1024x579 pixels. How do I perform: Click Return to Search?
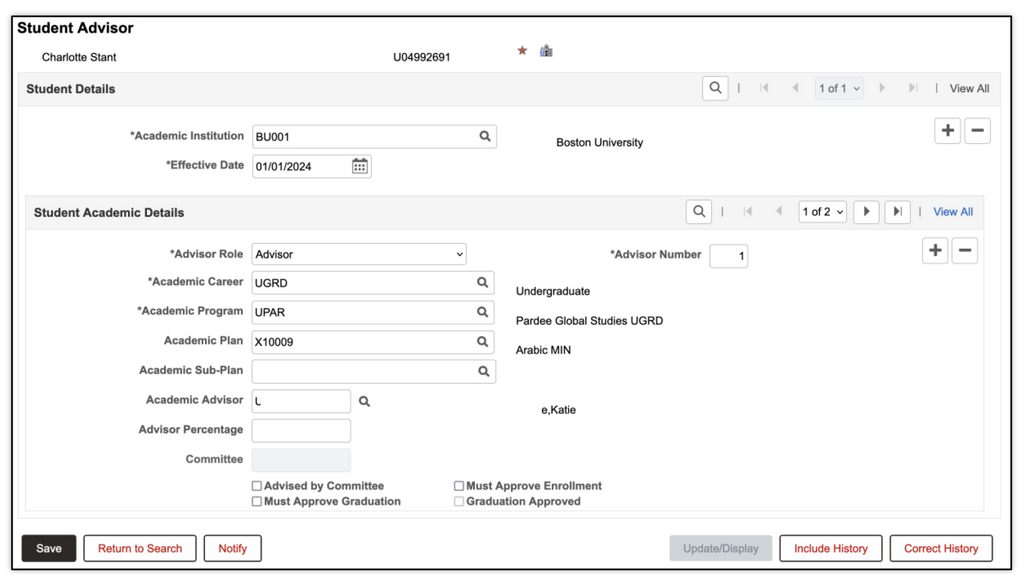[140, 548]
